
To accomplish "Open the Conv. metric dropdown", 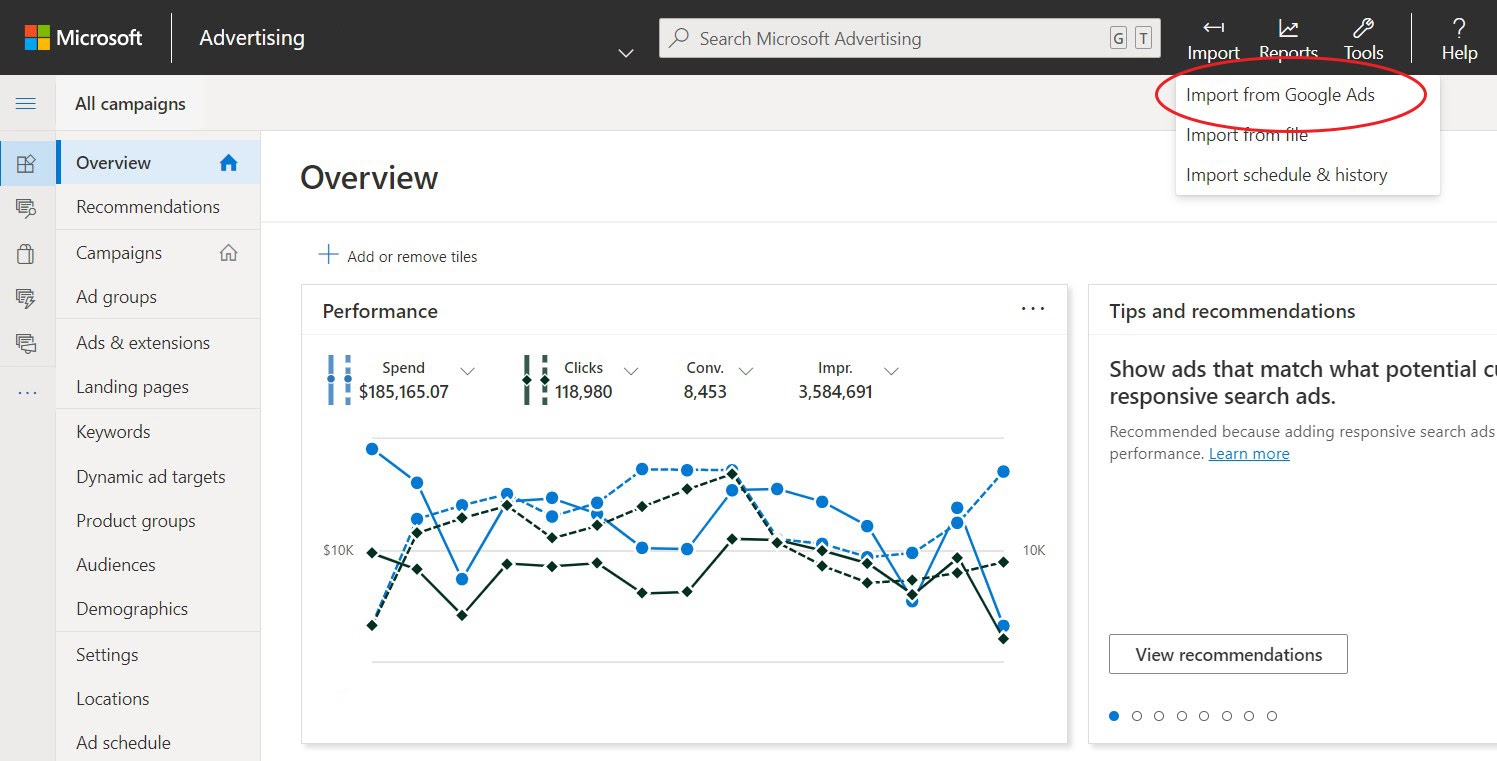I will (745, 371).
